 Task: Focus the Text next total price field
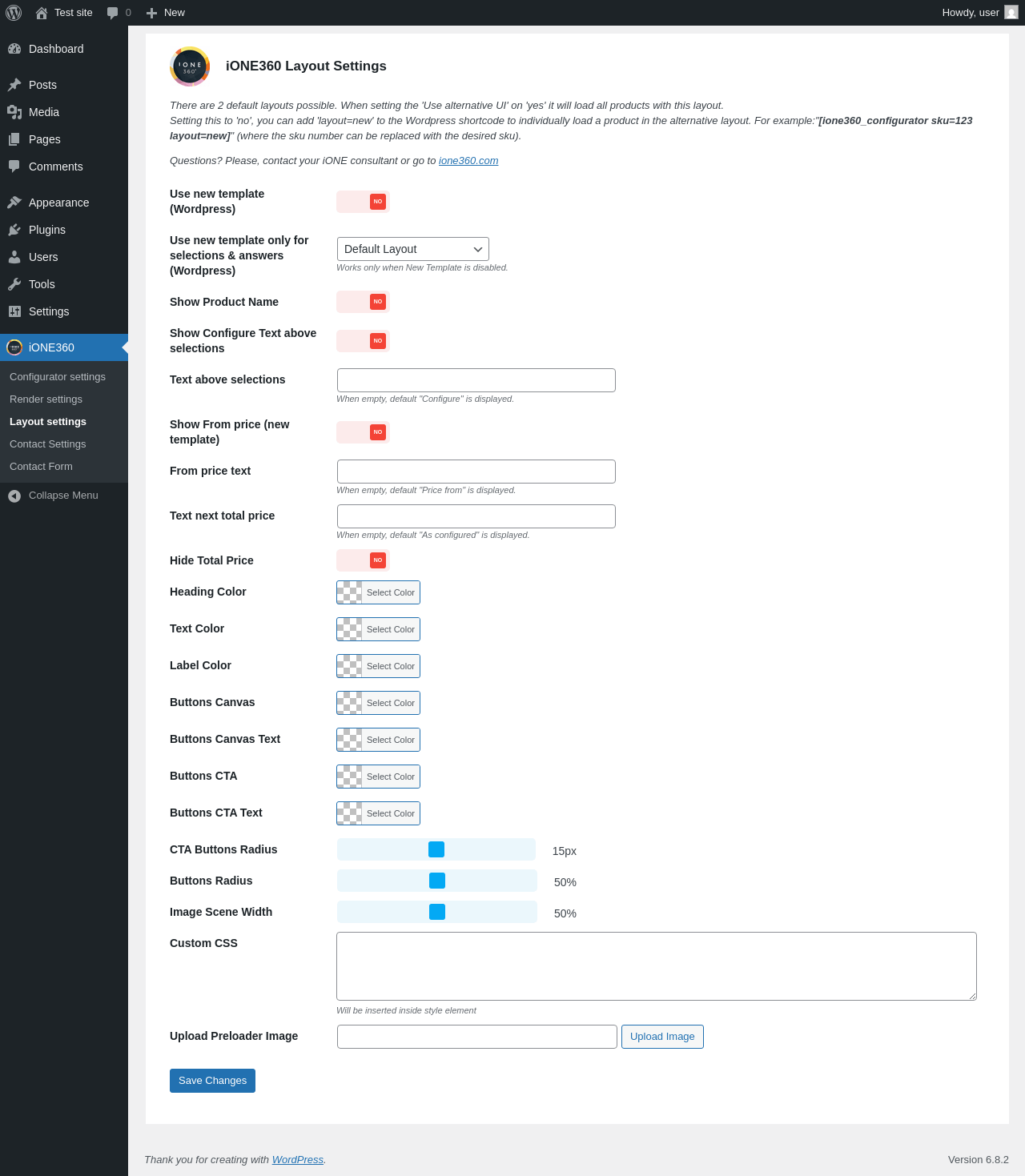point(476,516)
